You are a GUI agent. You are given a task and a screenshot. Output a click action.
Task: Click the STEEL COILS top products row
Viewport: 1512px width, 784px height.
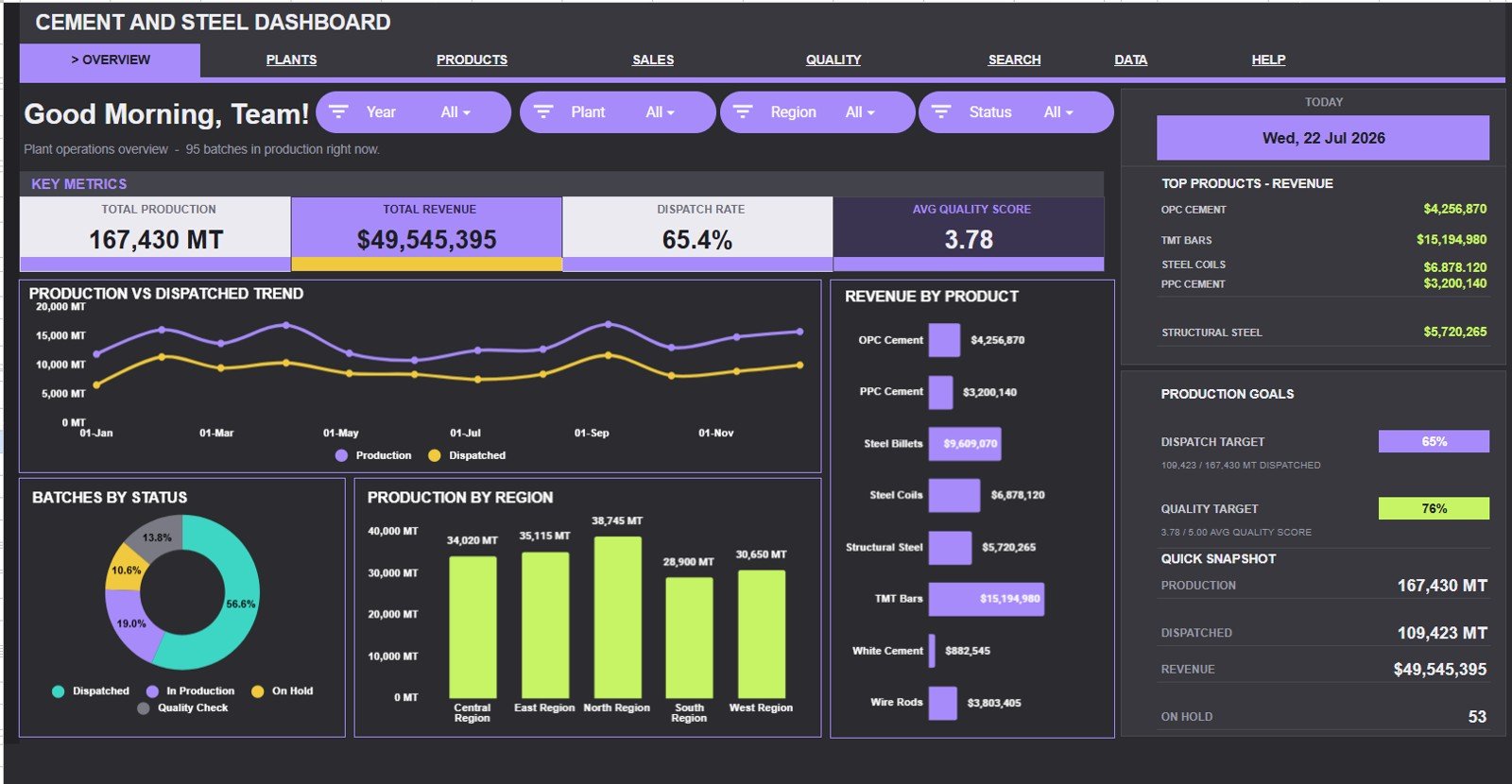(1323, 265)
